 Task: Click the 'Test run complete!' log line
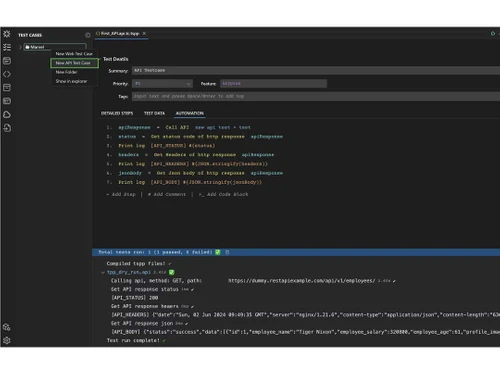pos(136,341)
